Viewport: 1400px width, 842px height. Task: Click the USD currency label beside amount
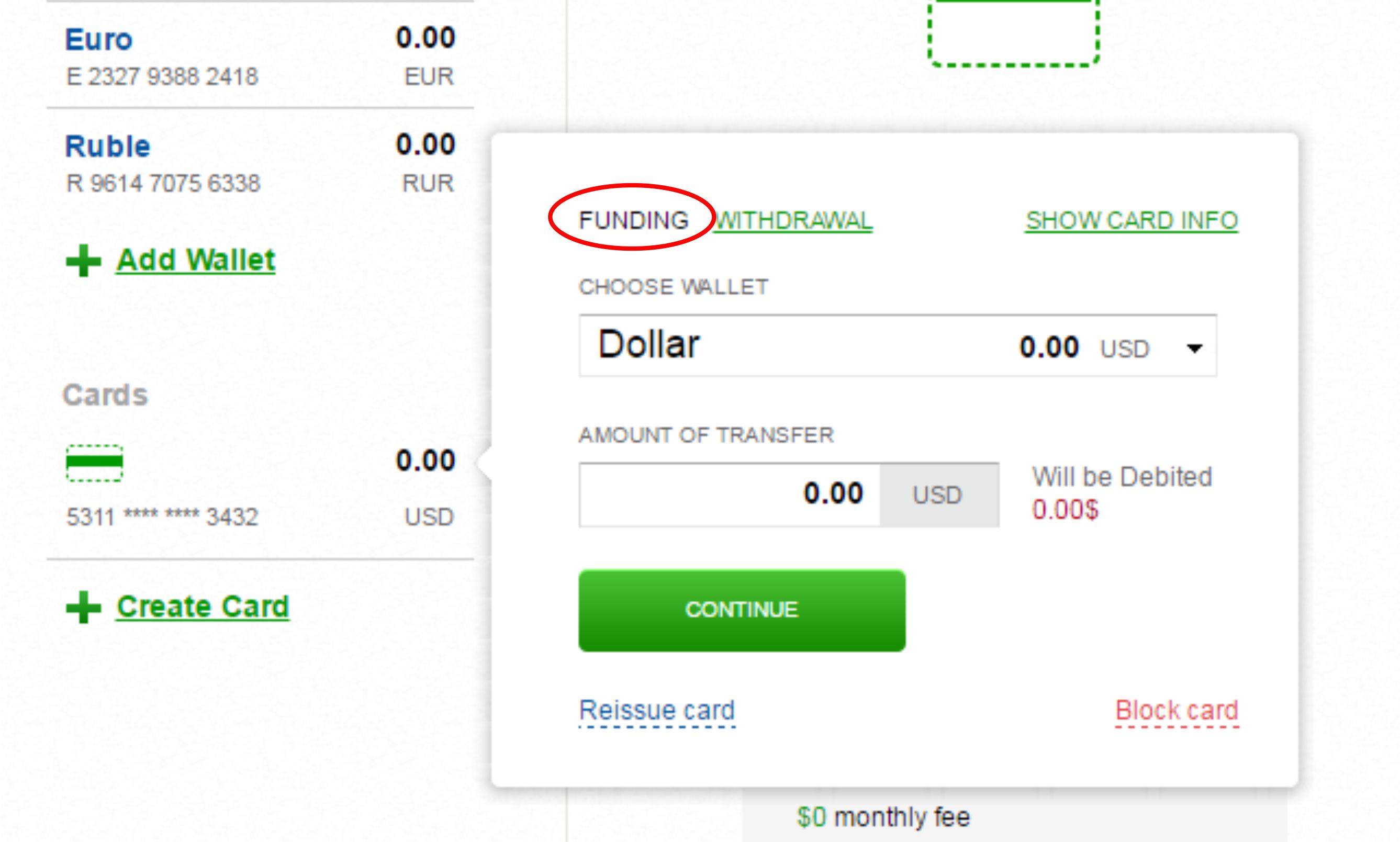coord(939,495)
